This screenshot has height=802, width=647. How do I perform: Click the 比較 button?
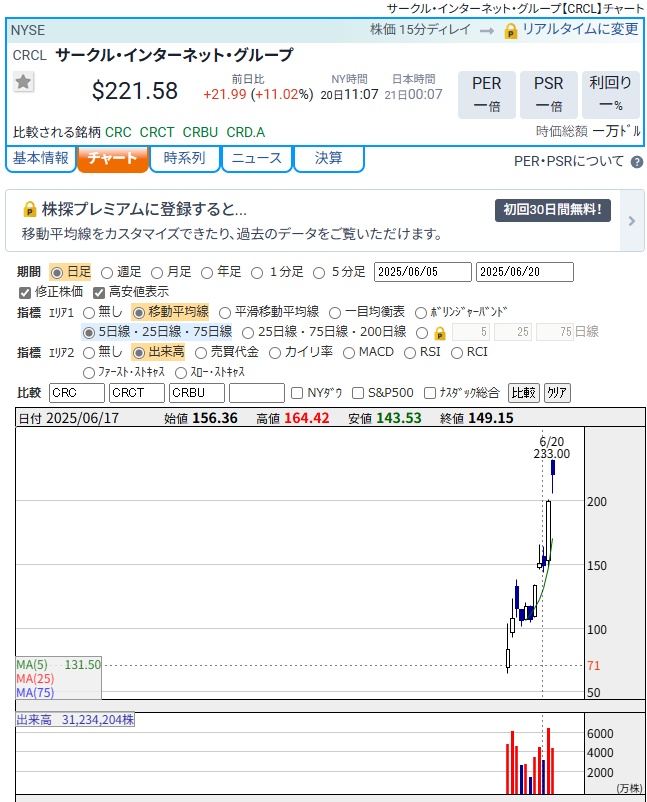pyautogui.click(x=524, y=393)
